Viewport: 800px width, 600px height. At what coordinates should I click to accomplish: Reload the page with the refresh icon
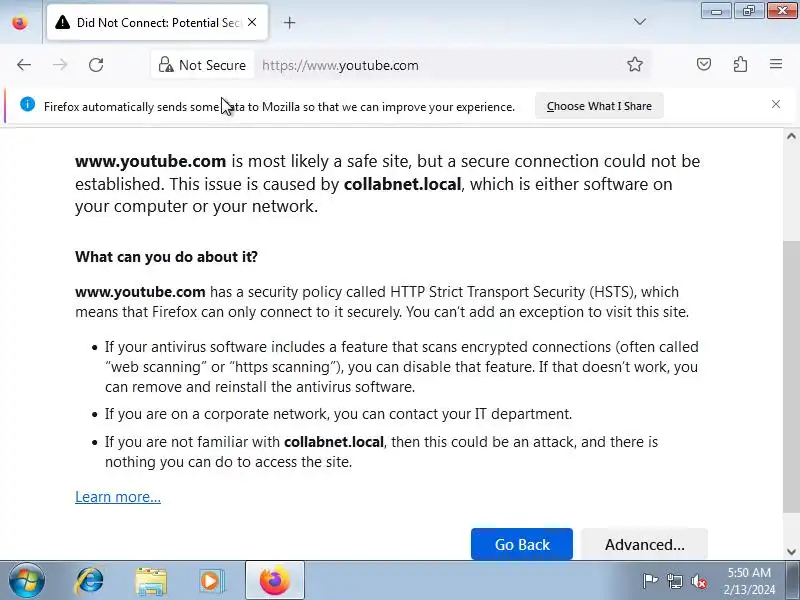tap(96, 65)
